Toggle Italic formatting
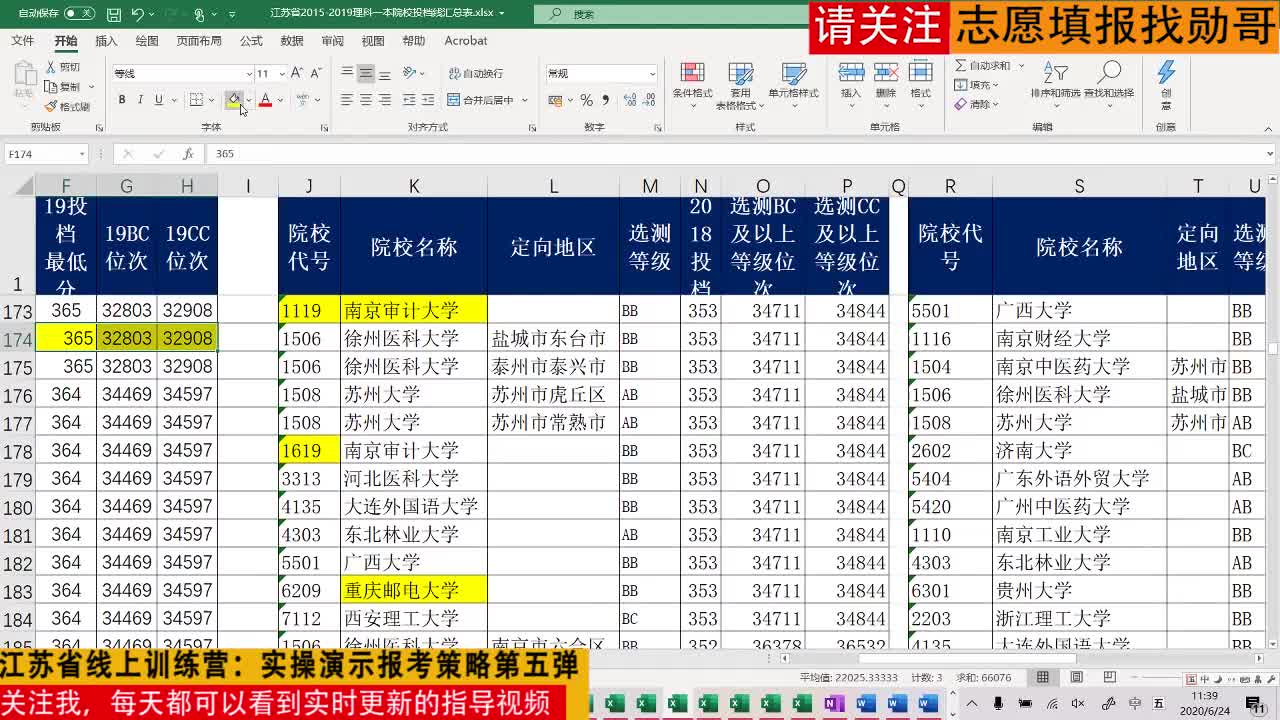 [140, 100]
